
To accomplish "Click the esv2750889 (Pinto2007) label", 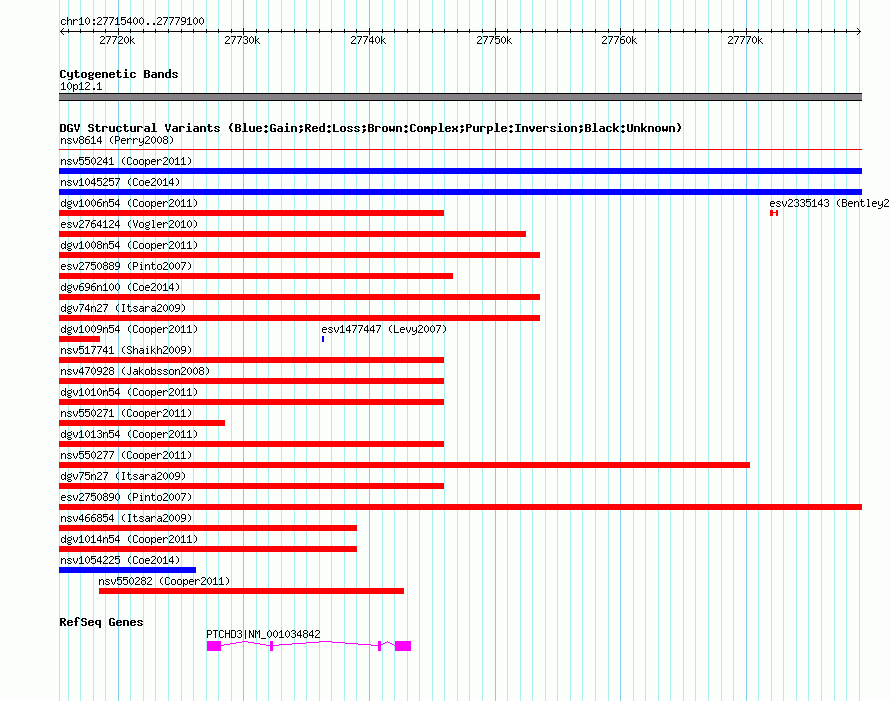I will tap(126, 266).
